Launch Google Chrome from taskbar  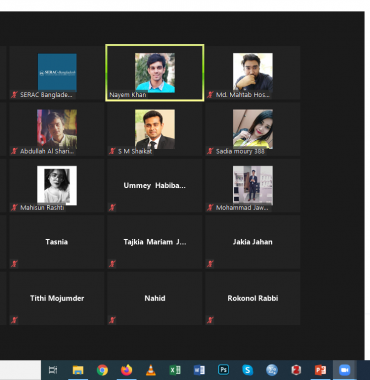tap(102, 370)
